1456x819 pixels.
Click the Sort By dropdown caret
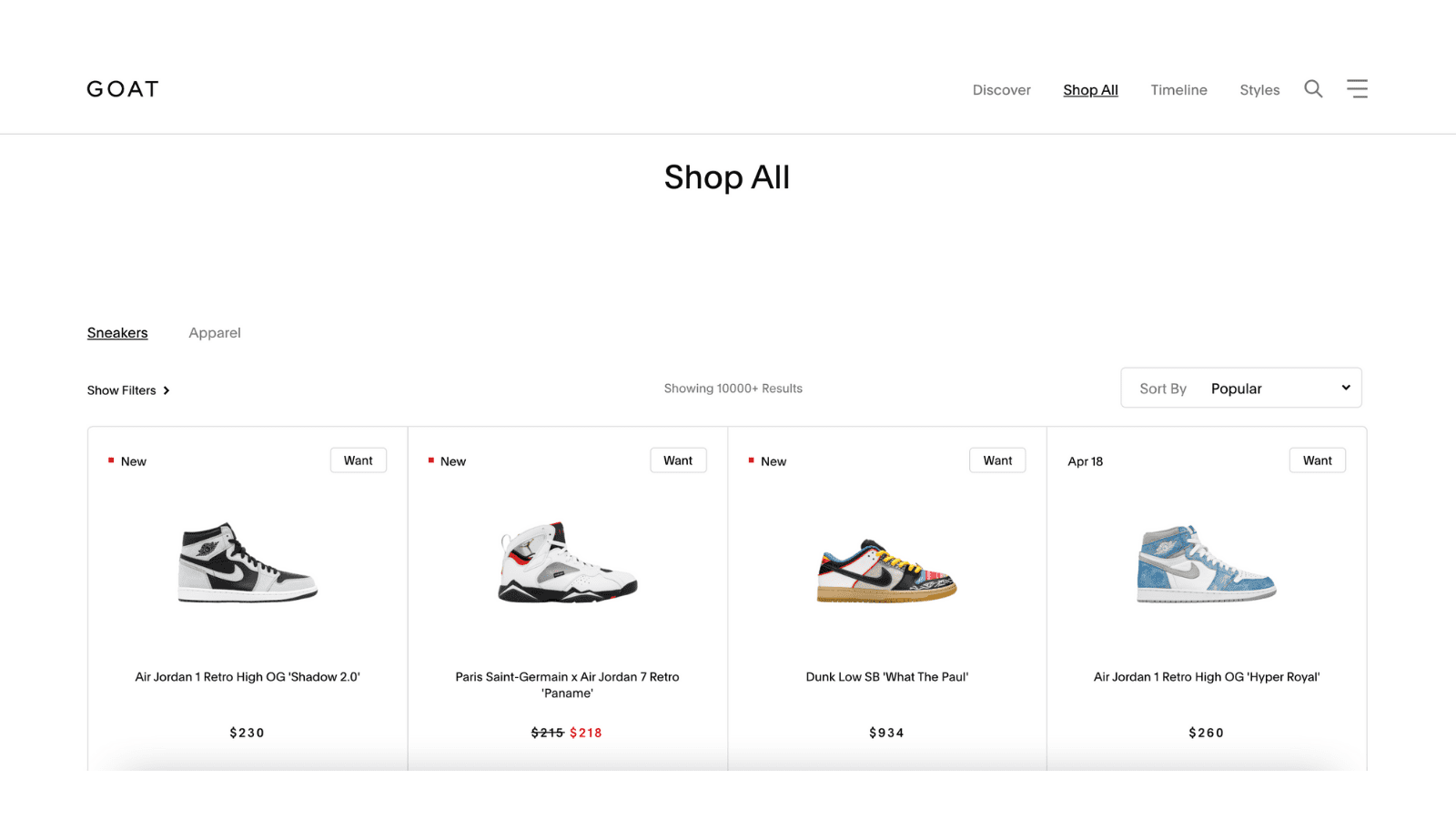(1346, 388)
